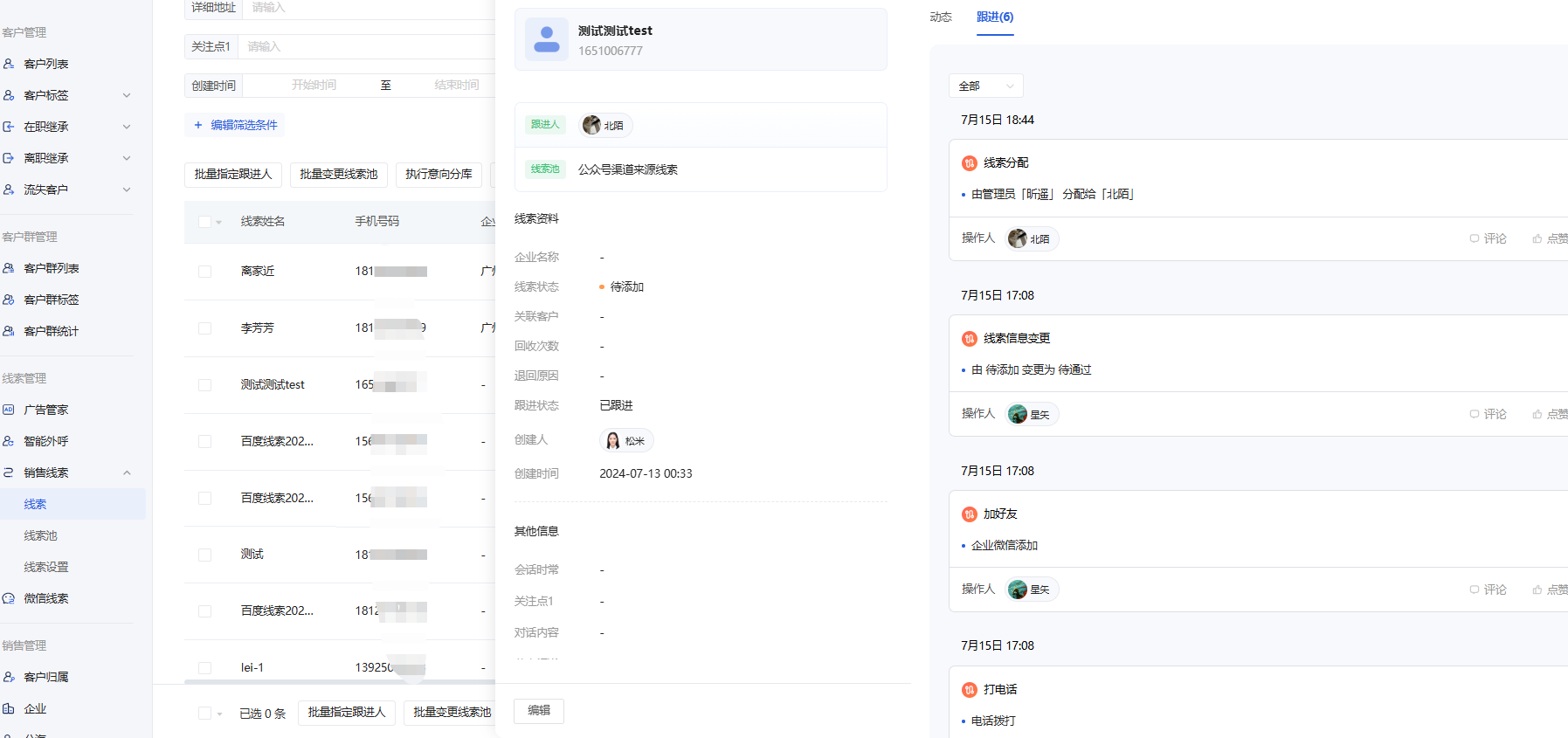Click the 离职继承 sidebar icon
1568x738 pixels.
coord(9,158)
